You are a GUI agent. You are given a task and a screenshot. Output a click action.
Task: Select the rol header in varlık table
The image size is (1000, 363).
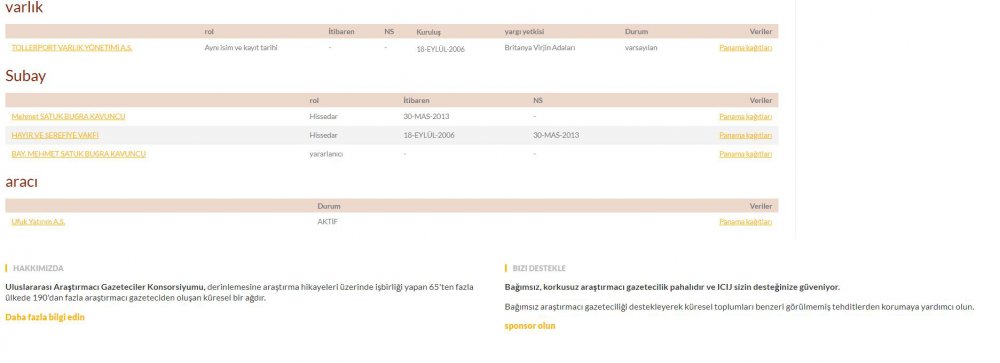209,32
